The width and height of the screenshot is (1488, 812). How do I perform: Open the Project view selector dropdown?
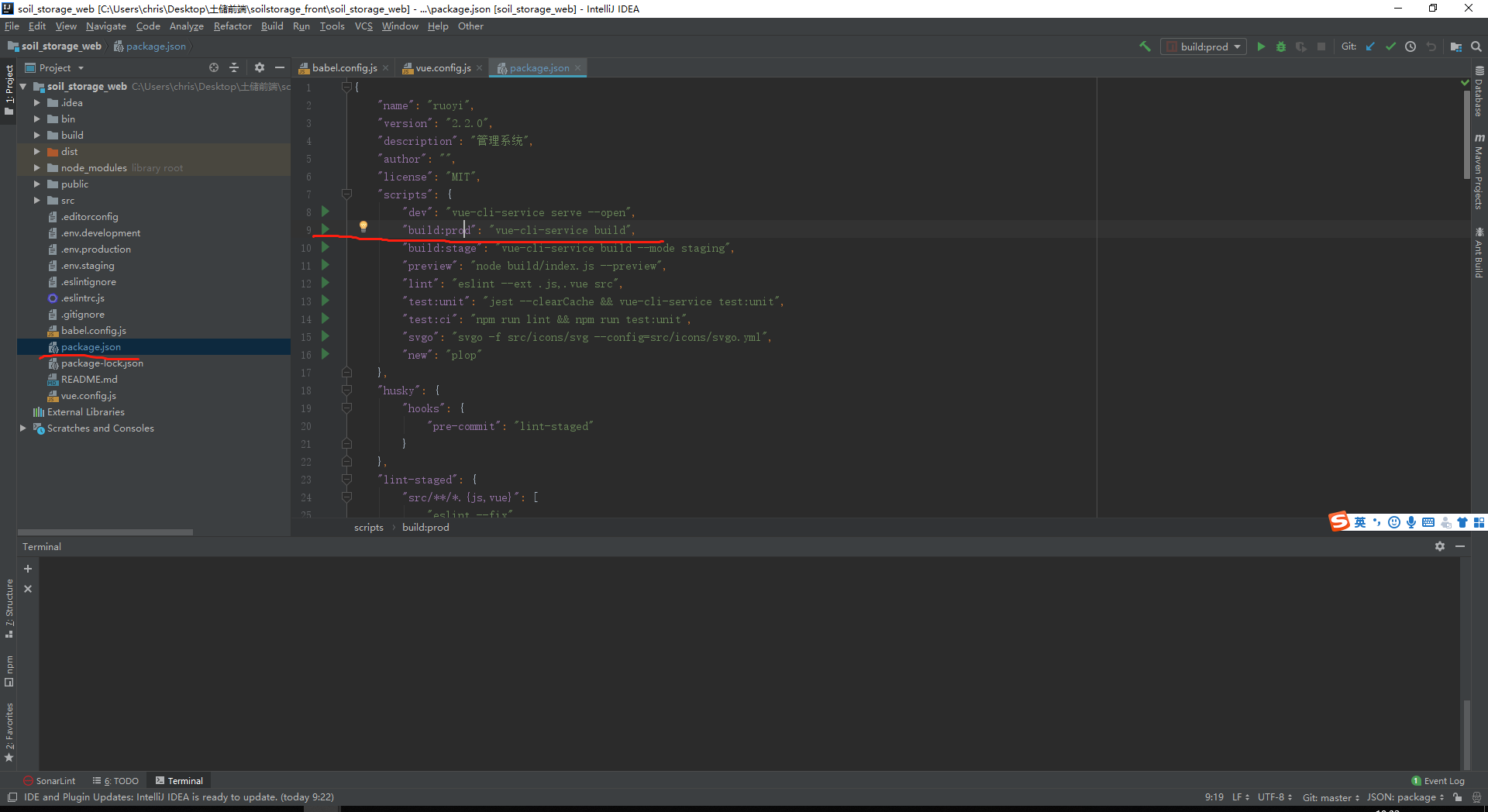(55, 68)
